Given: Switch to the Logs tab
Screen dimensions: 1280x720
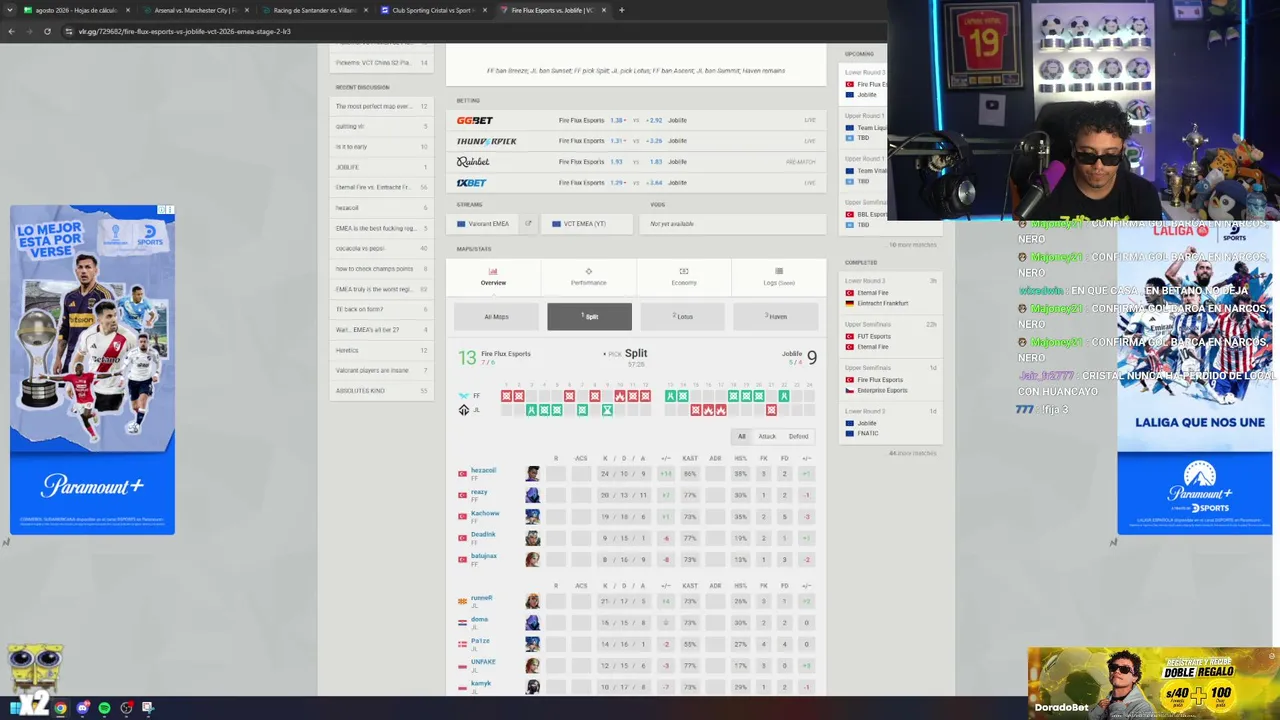Looking at the screenshot, I should point(779,276).
